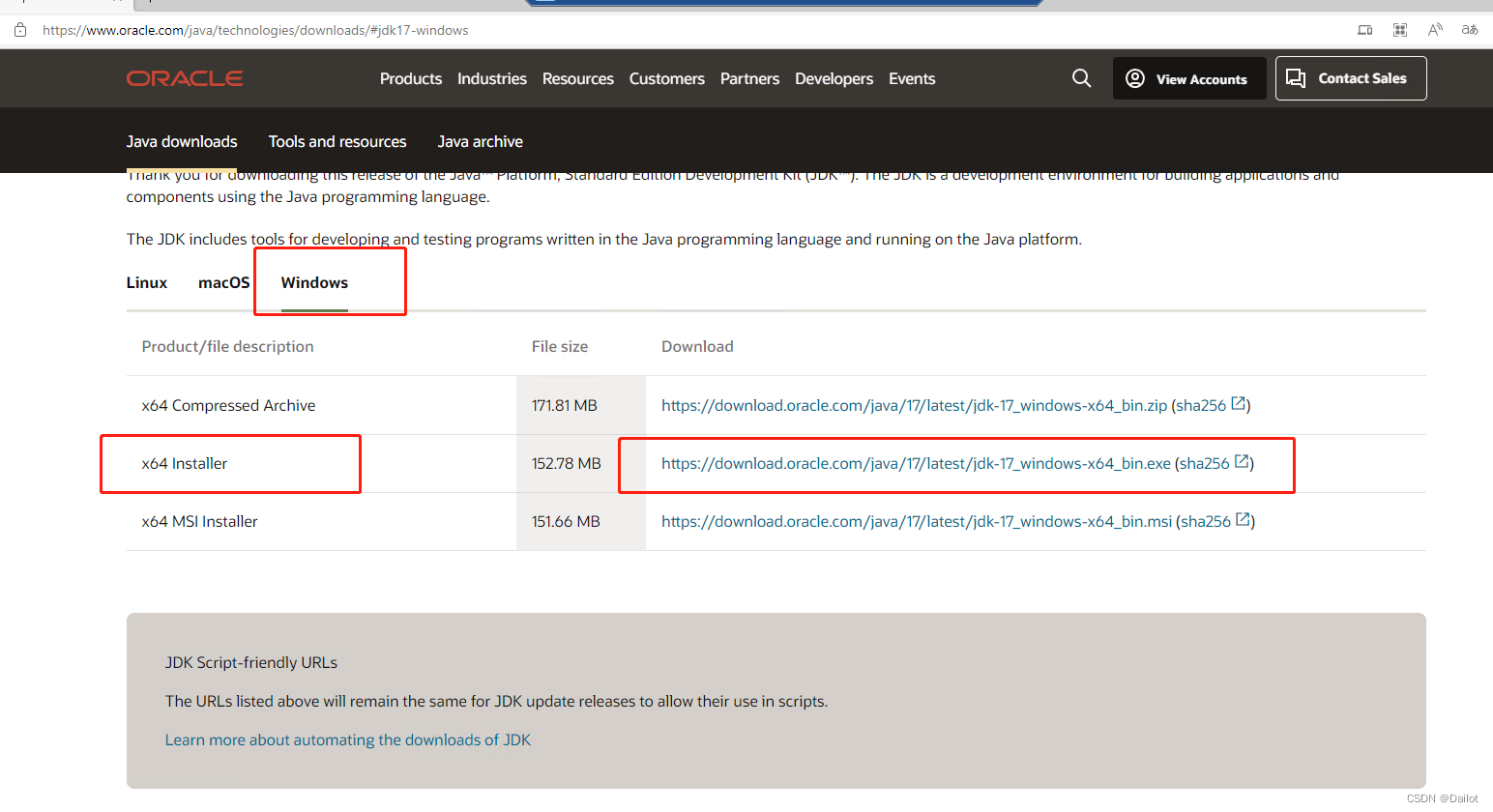Open the Products menu
1493x812 pixels.
411,78
